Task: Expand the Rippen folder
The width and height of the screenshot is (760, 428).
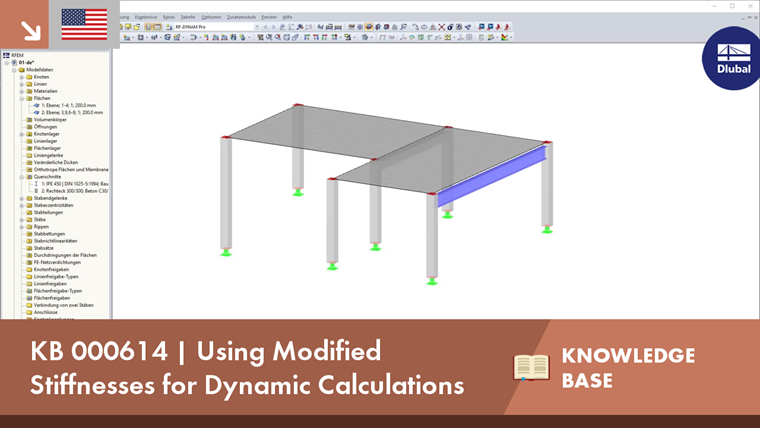Action: click(21, 226)
